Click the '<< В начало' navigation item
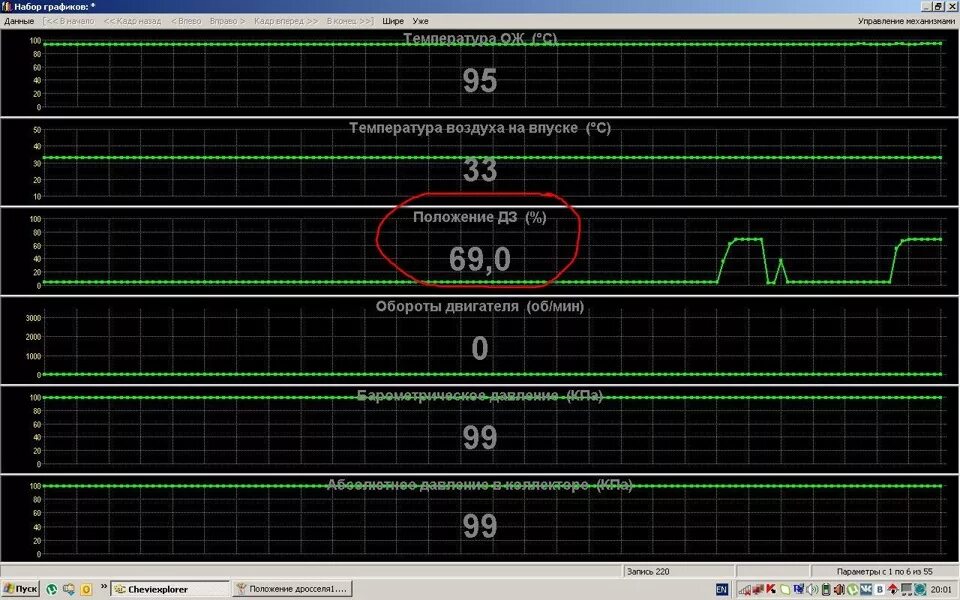The image size is (960, 600). 69,21
